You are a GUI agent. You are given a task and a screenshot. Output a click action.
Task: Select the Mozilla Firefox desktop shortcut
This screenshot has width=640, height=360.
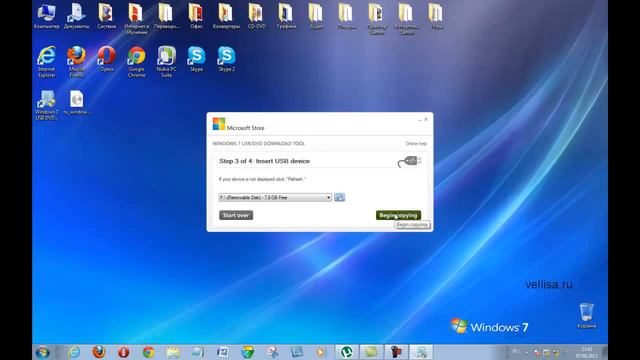[76, 62]
